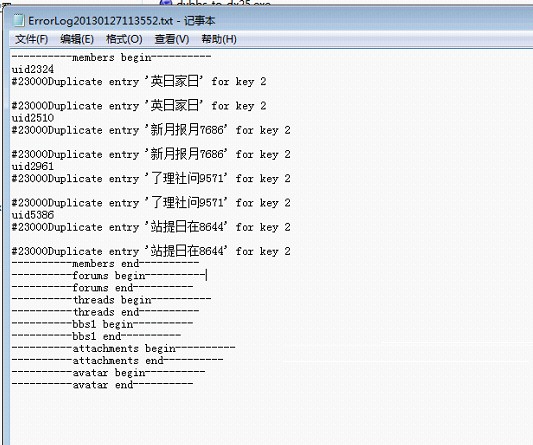533x445 pixels.
Task: Place cursor in forums end line
Action: [x=102, y=288]
